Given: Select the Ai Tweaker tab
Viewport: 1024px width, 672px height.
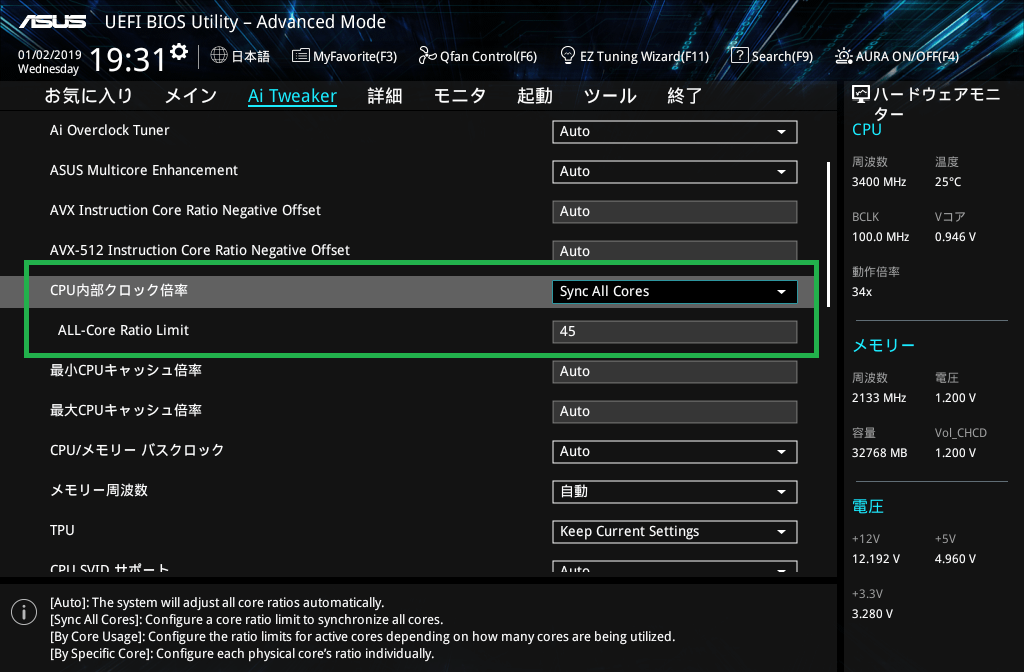Looking at the screenshot, I should pos(292,96).
